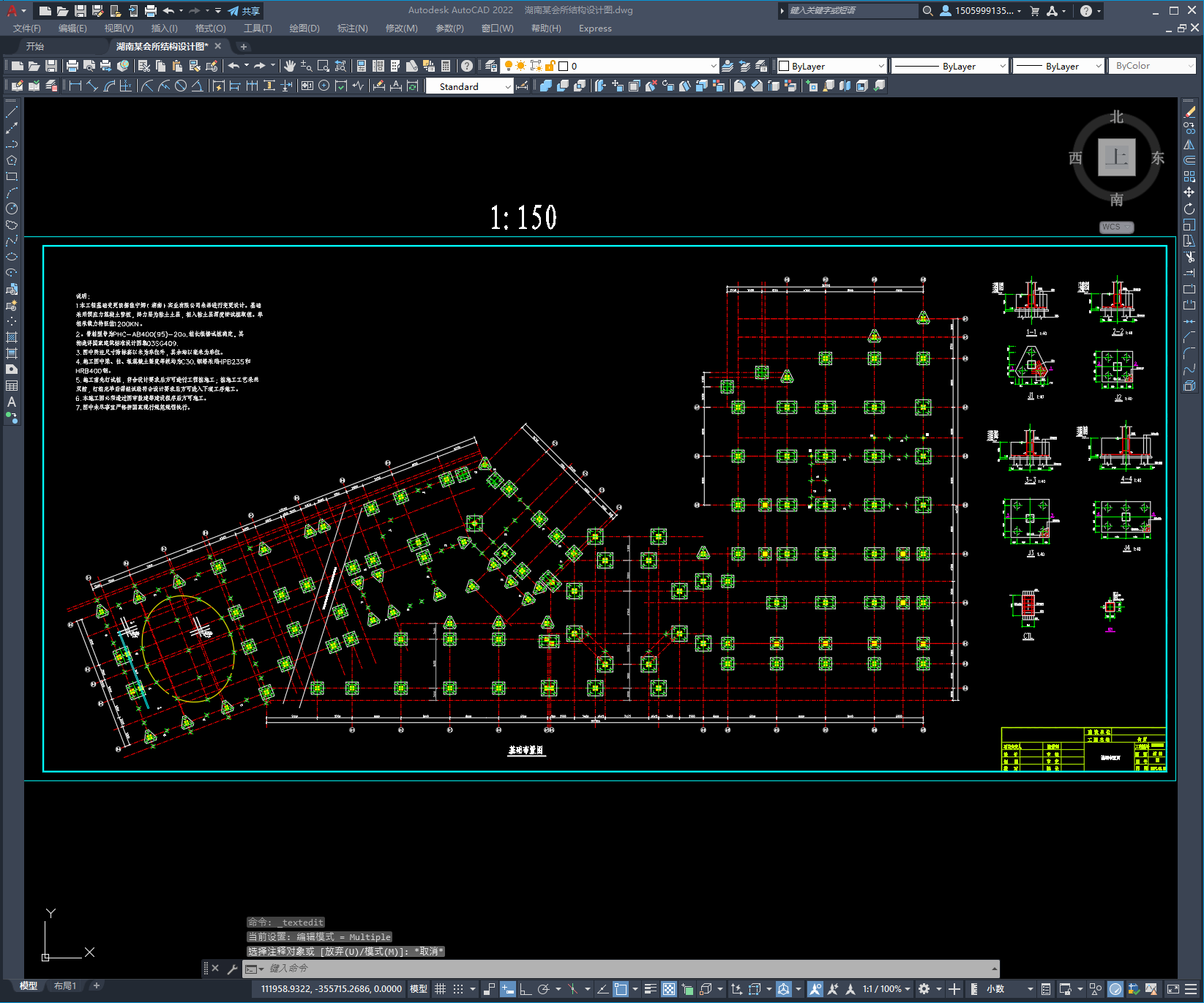Open the QuickCalc calculator icon
The image size is (1204, 1003).
446,66
